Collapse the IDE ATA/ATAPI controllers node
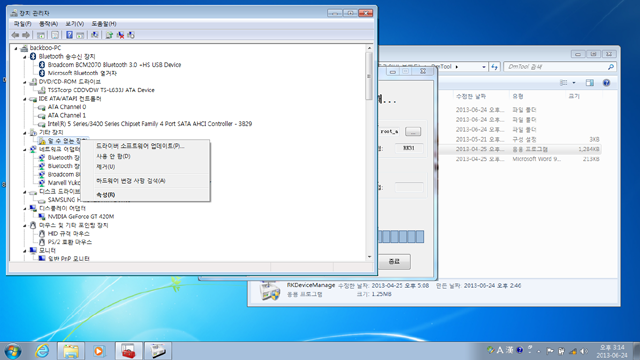 point(24,99)
